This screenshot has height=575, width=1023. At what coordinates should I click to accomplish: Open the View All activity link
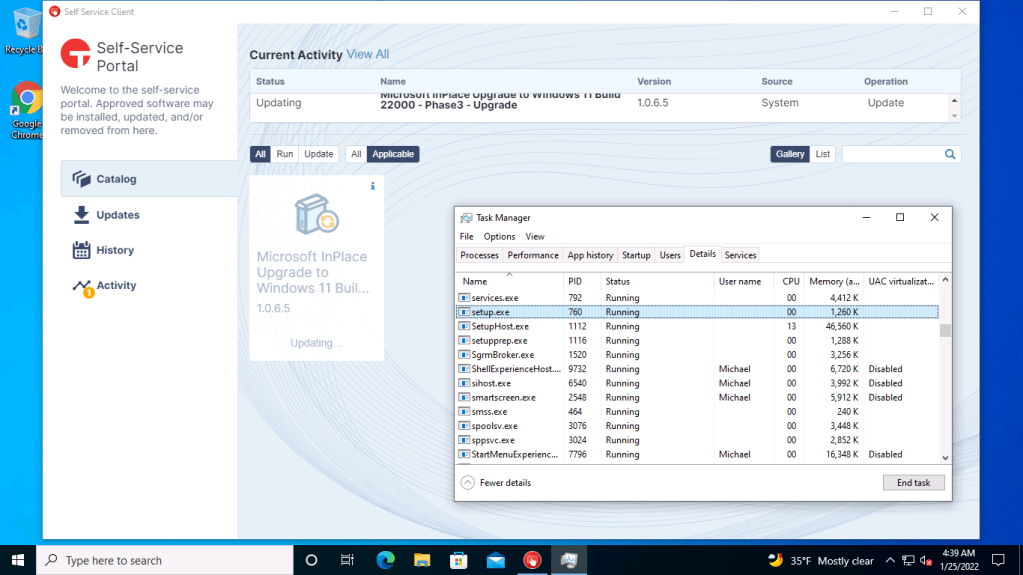[367, 54]
